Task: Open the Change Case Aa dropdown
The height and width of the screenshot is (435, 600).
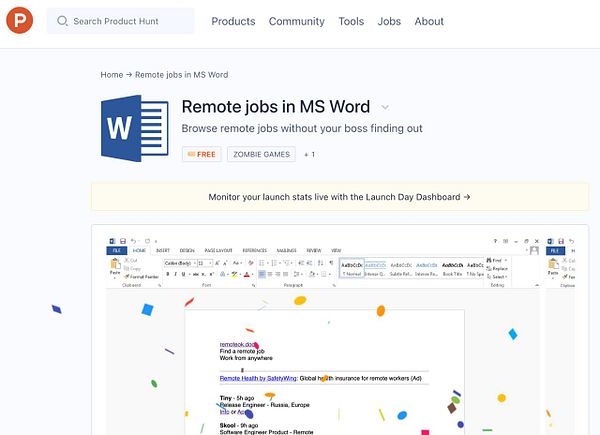Action: point(237,263)
